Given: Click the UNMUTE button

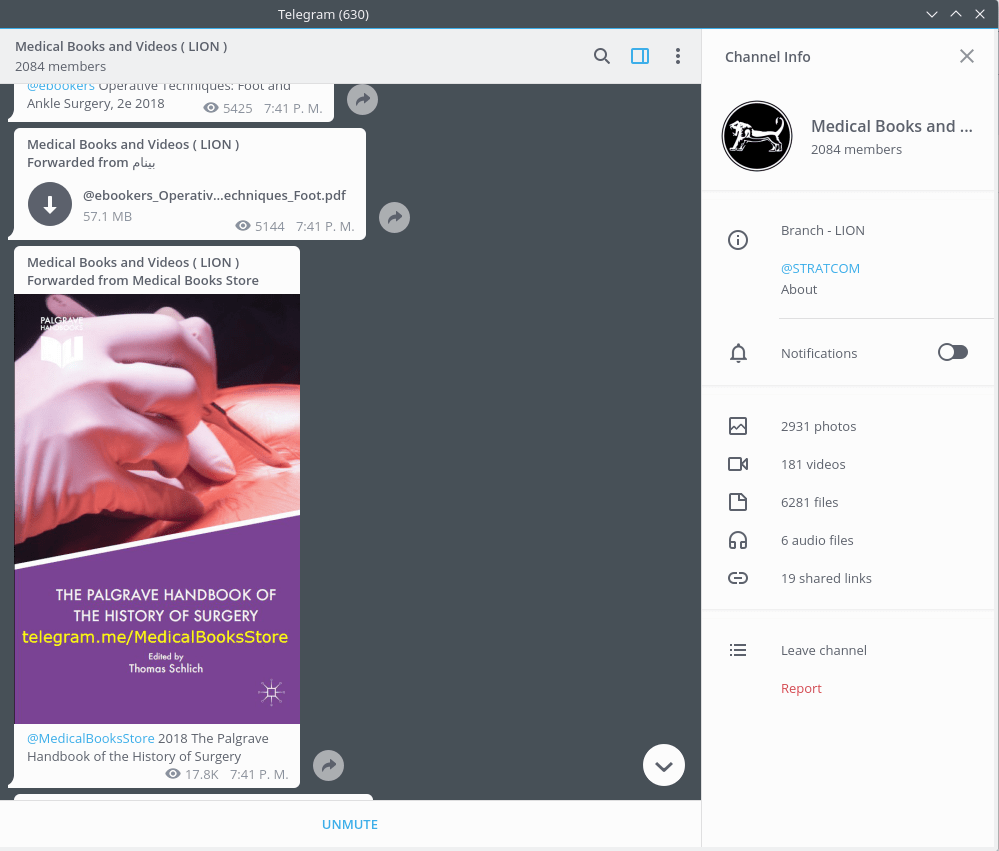Looking at the screenshot, I should point(350,824).
